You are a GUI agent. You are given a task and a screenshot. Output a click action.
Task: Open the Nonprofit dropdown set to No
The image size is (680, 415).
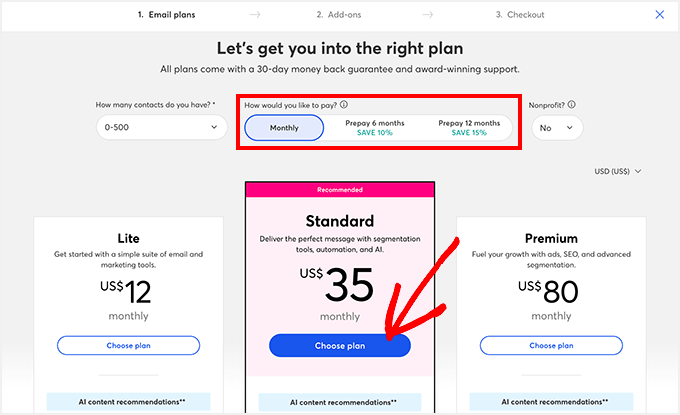point(557,128)
